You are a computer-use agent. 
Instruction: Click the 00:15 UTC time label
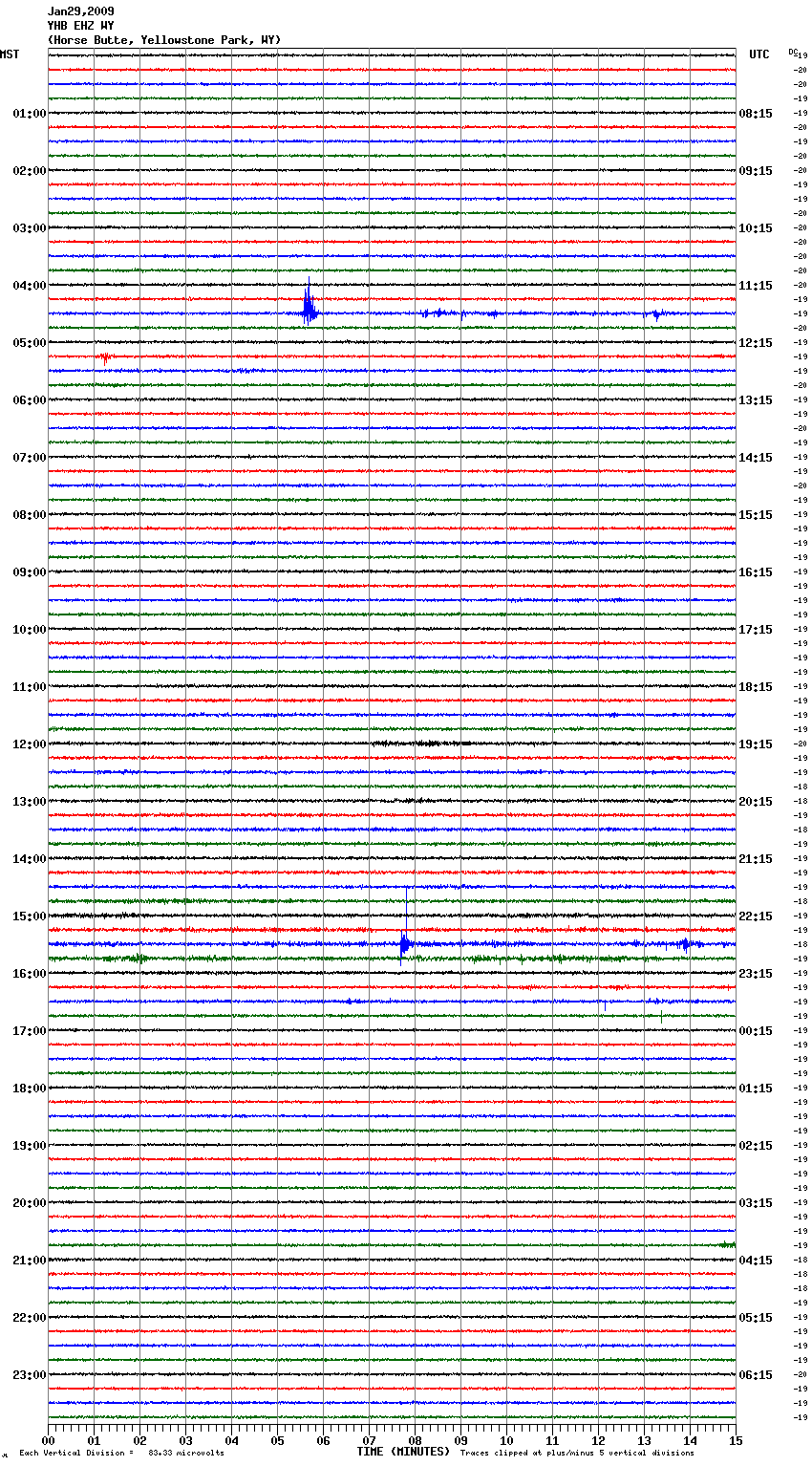(x=756, y=1031)
